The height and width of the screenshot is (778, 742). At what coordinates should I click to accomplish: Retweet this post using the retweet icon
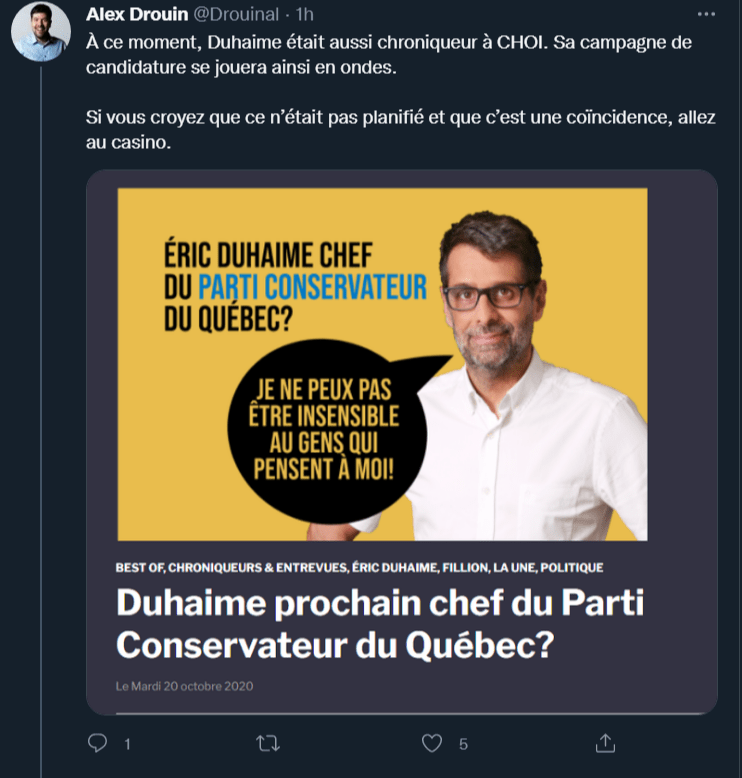pos(267,743)
